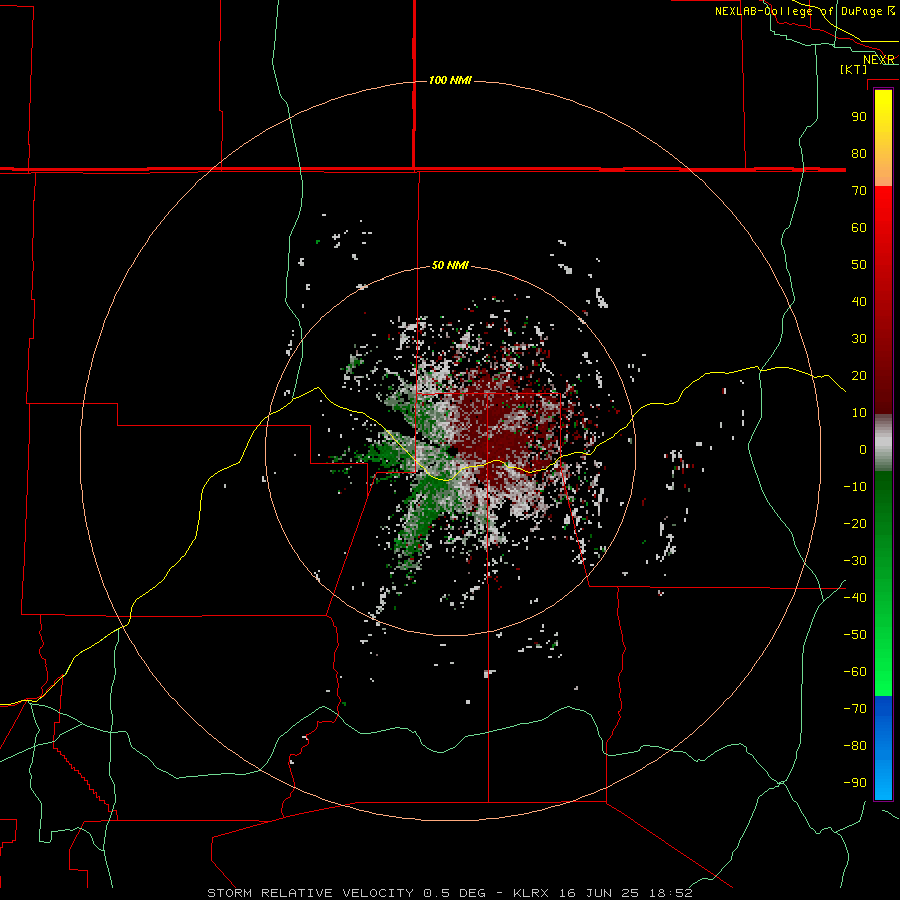Click the "50" value on the velocity scale
Screen dimensions: 900x900
[x=859, y=265]
